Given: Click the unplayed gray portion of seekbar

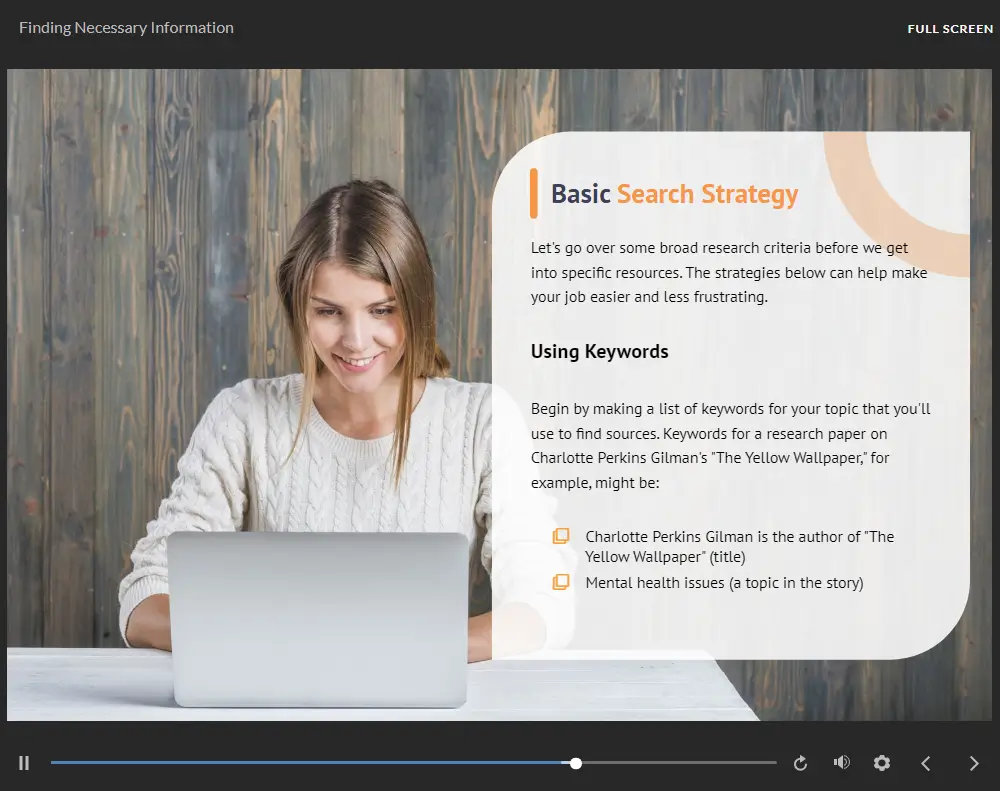Looking at the screenshot, I should [x=680, y=763].
